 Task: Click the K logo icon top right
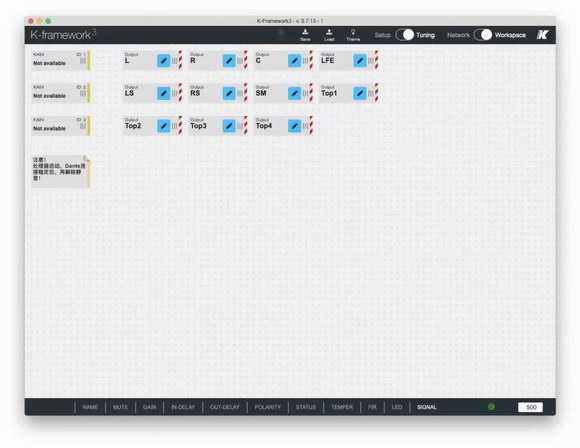pos(542,35)
